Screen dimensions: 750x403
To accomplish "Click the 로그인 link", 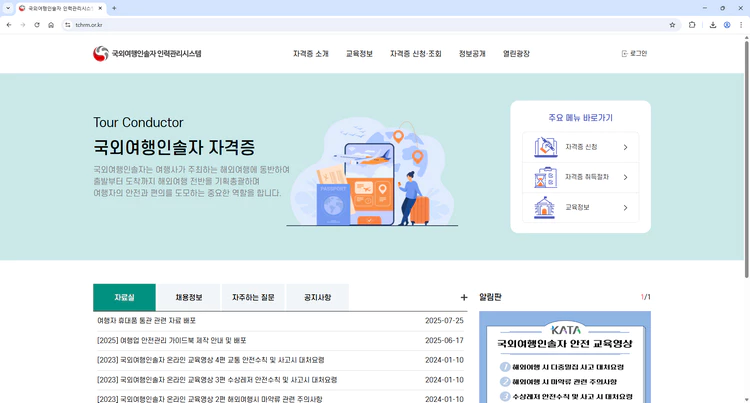I will (634, 53).
